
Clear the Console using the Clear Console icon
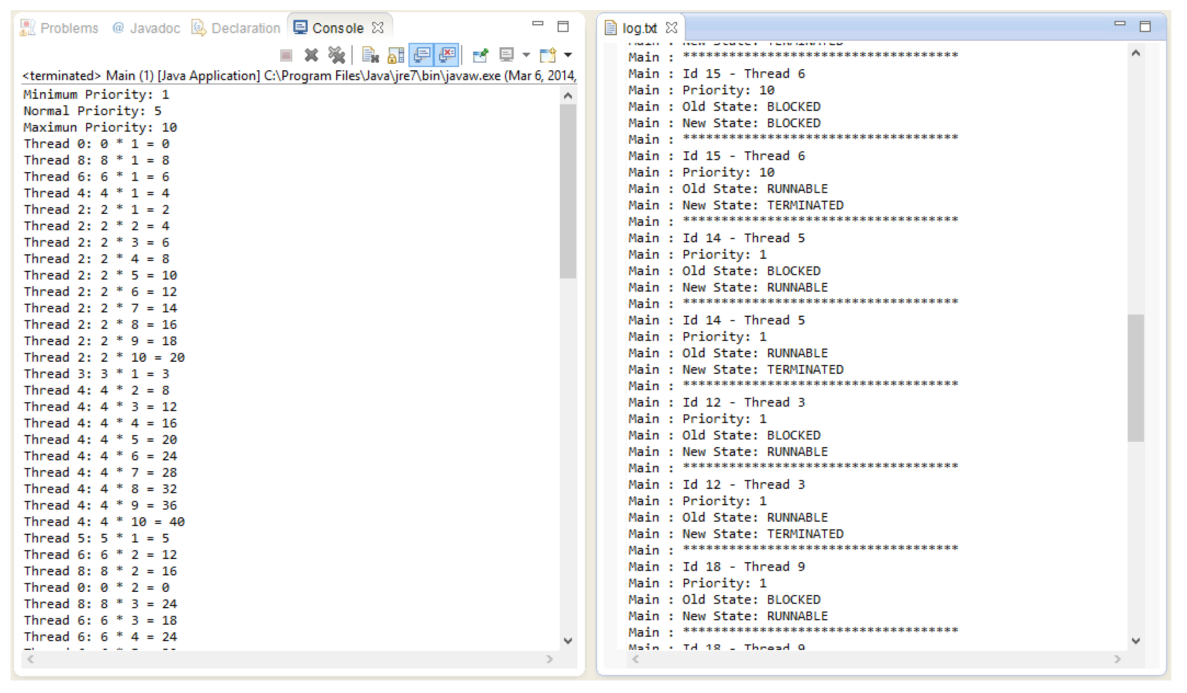click(369, 55)
